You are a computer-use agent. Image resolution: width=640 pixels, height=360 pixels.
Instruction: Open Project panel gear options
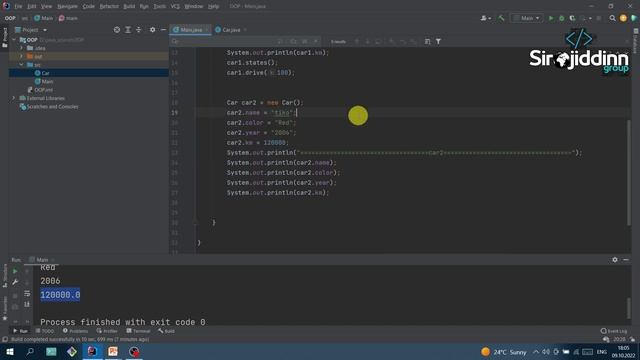[152, 30]
